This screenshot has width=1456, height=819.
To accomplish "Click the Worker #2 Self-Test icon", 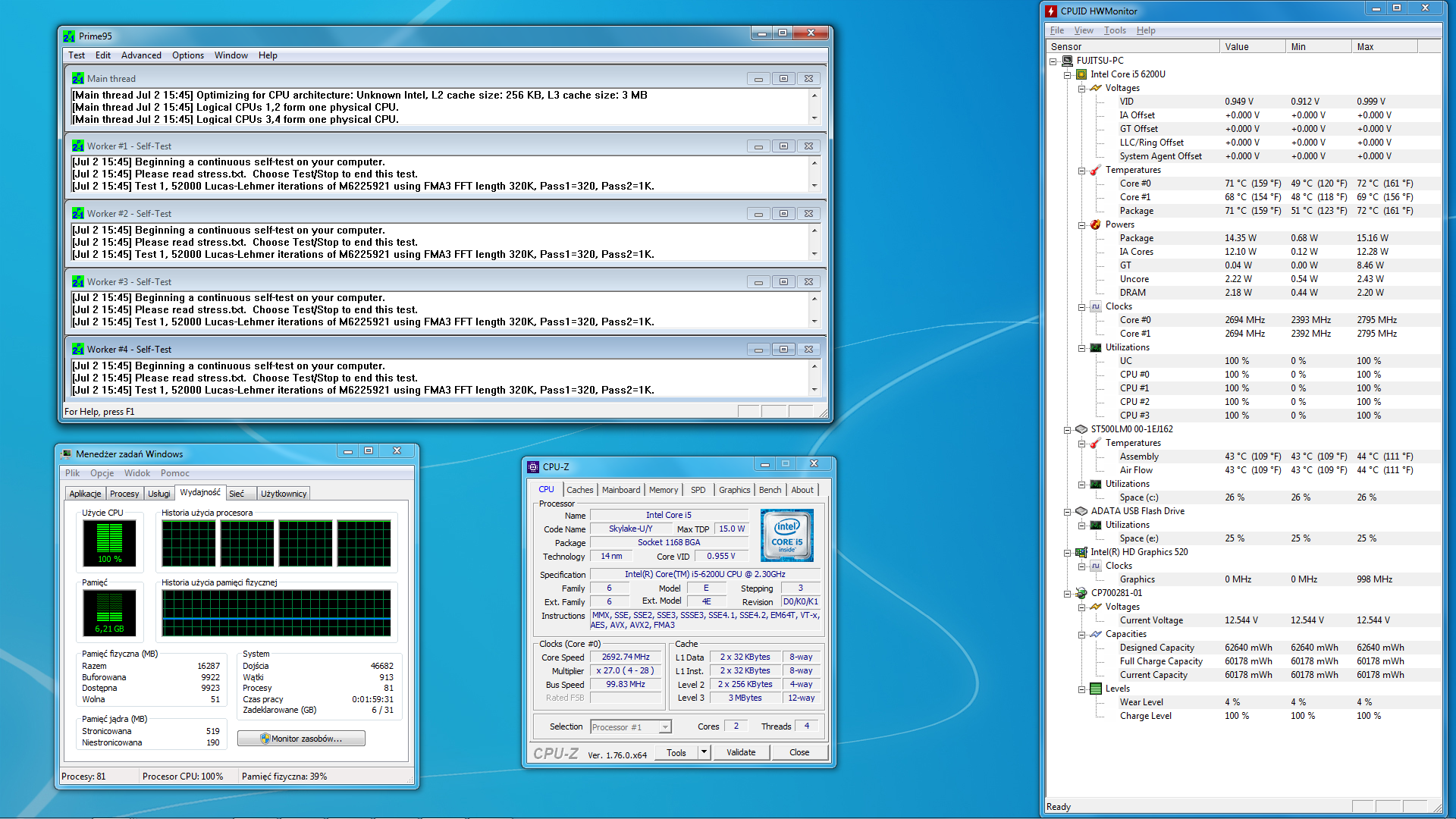I will (78, 213).
